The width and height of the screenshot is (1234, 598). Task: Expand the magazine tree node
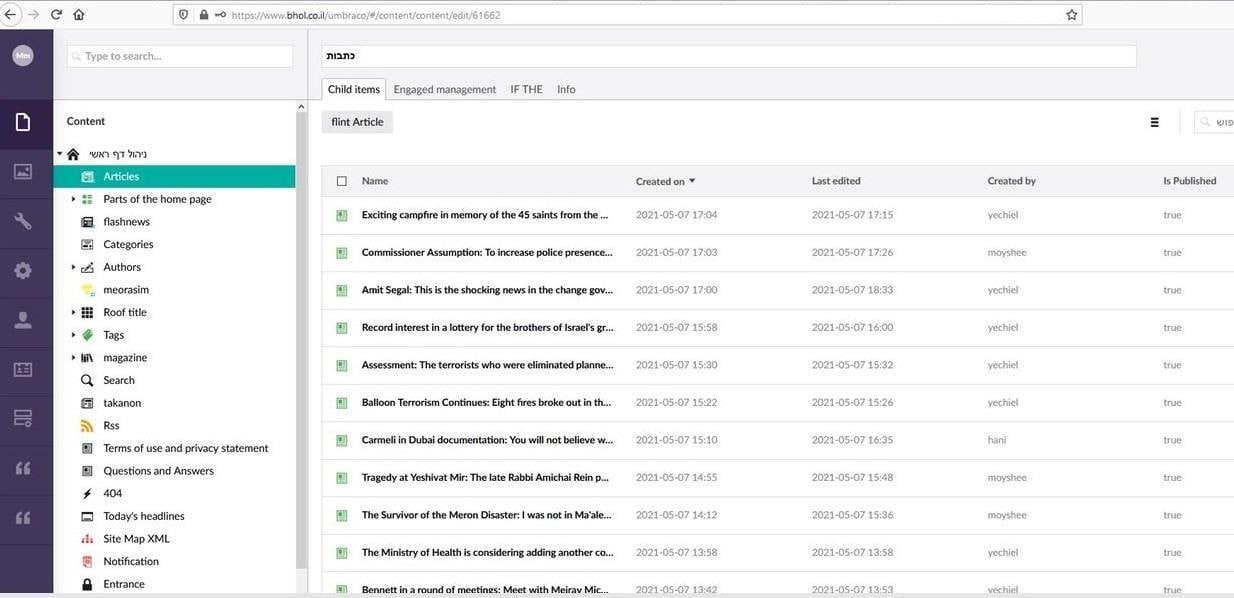click(73, 358)
